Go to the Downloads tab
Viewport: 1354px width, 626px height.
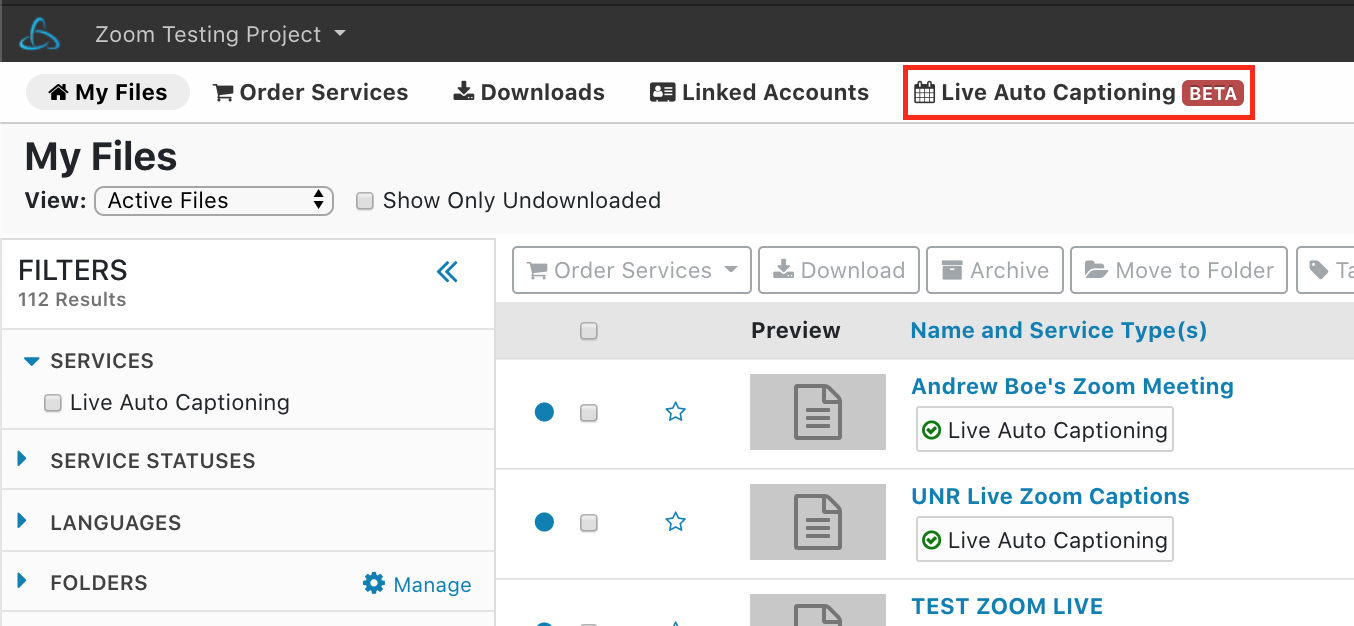[x=529, y=92]
